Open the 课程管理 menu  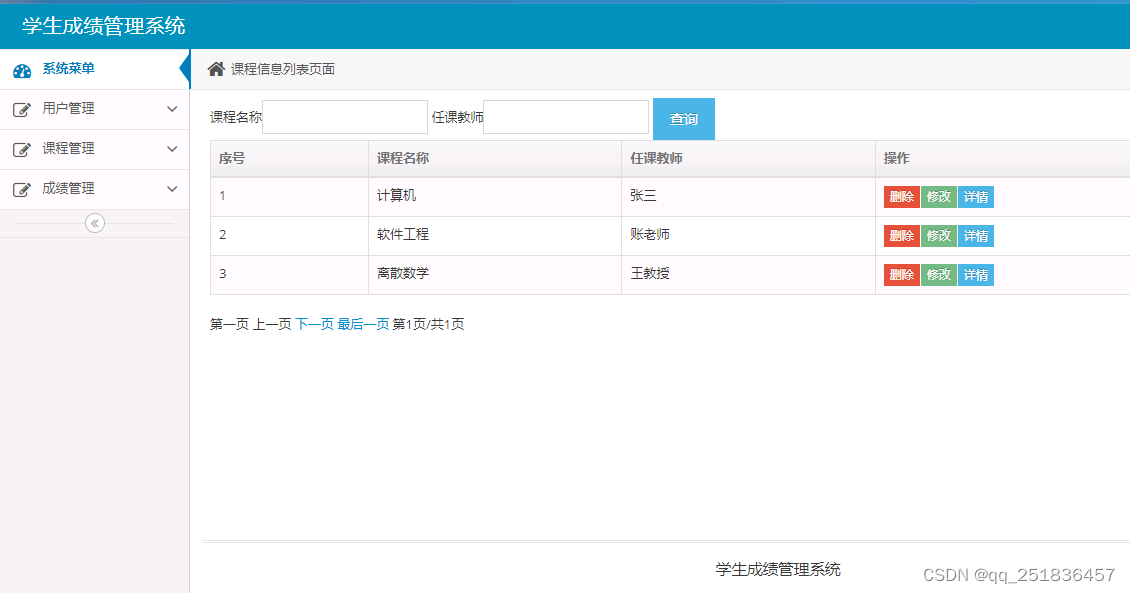coord(94,149)
